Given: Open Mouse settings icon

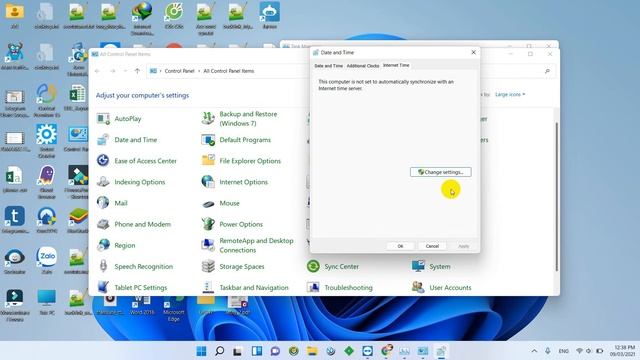Looking at the screenshot, I should pyautogui.click(x=208, y=203).
